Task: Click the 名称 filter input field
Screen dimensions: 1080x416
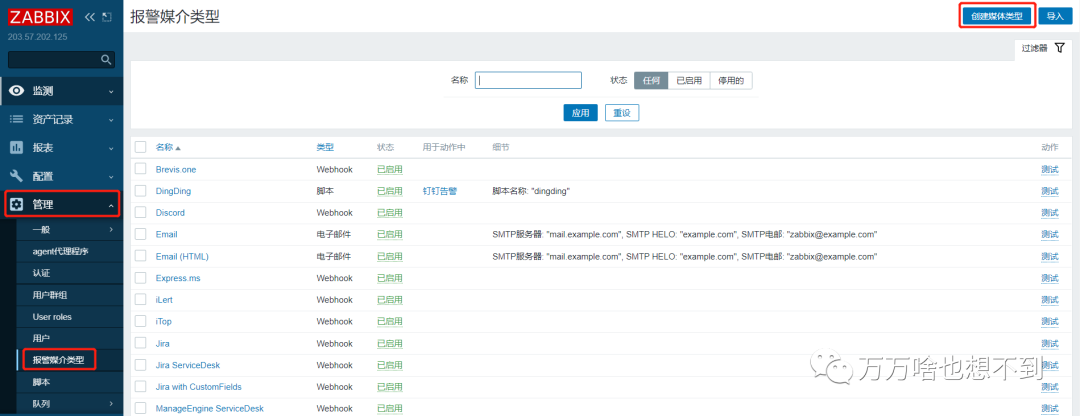Action: pyautogui.click(x=528, y=81)
